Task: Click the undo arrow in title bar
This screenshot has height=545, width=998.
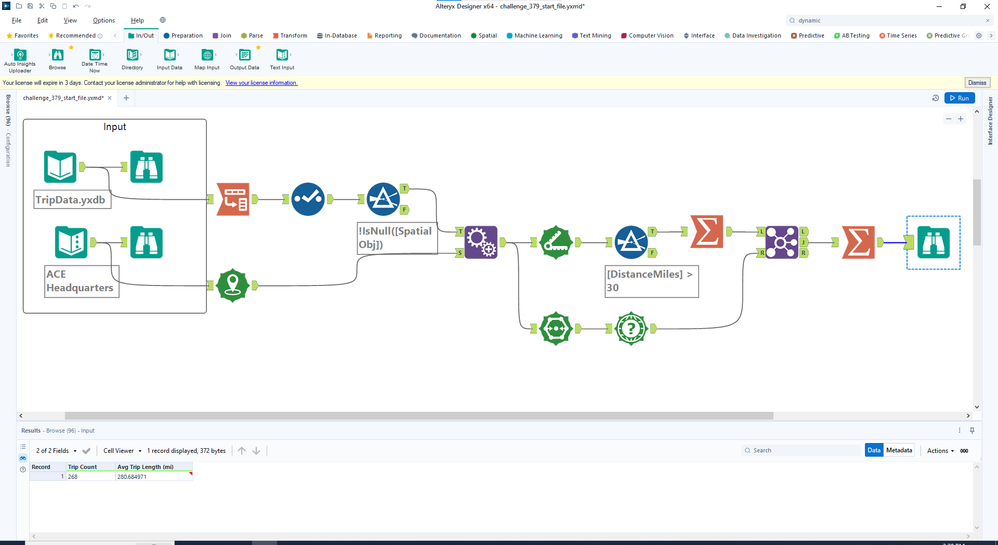Action: [x=76, y=6]
